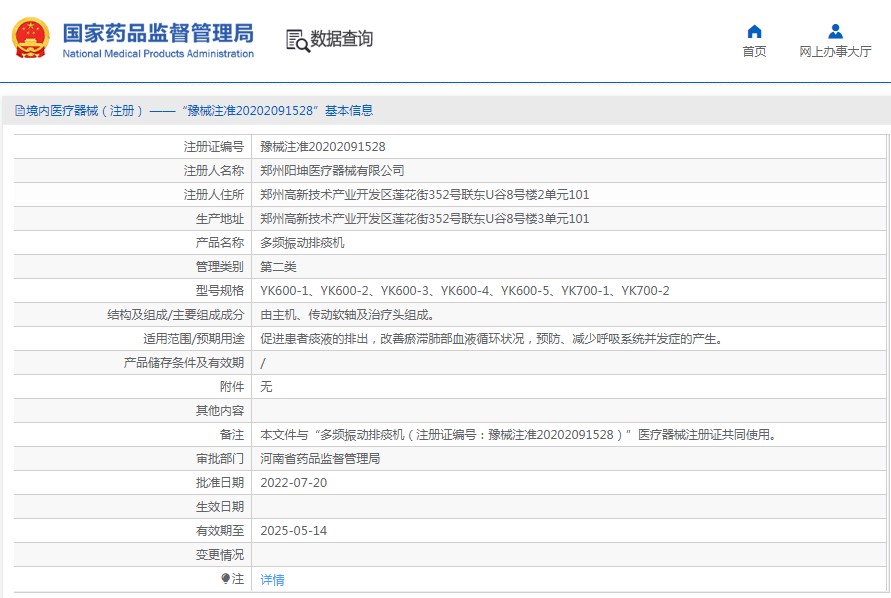This screenshot has width=891, height=598.
Task: Click the 备注 label
Action: point(232,435)
